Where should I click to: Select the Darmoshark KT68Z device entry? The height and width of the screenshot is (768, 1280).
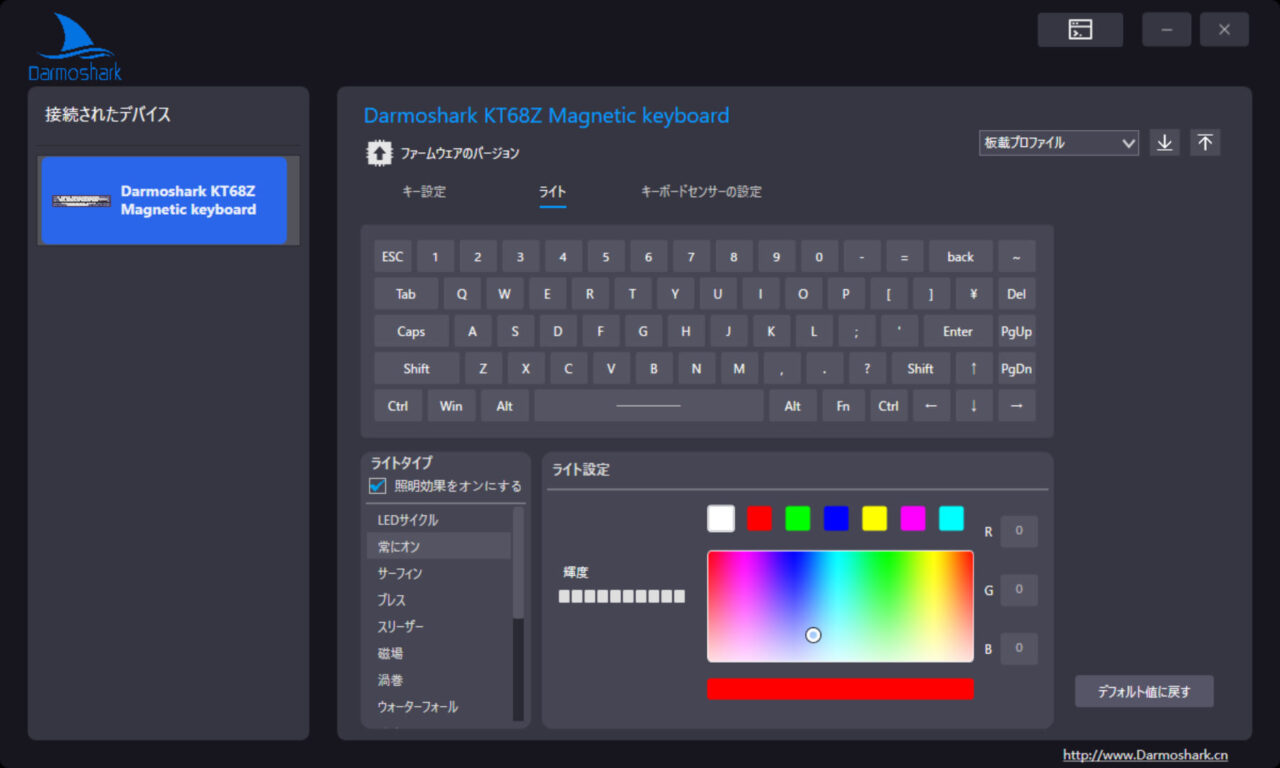(x=162, y=201)
